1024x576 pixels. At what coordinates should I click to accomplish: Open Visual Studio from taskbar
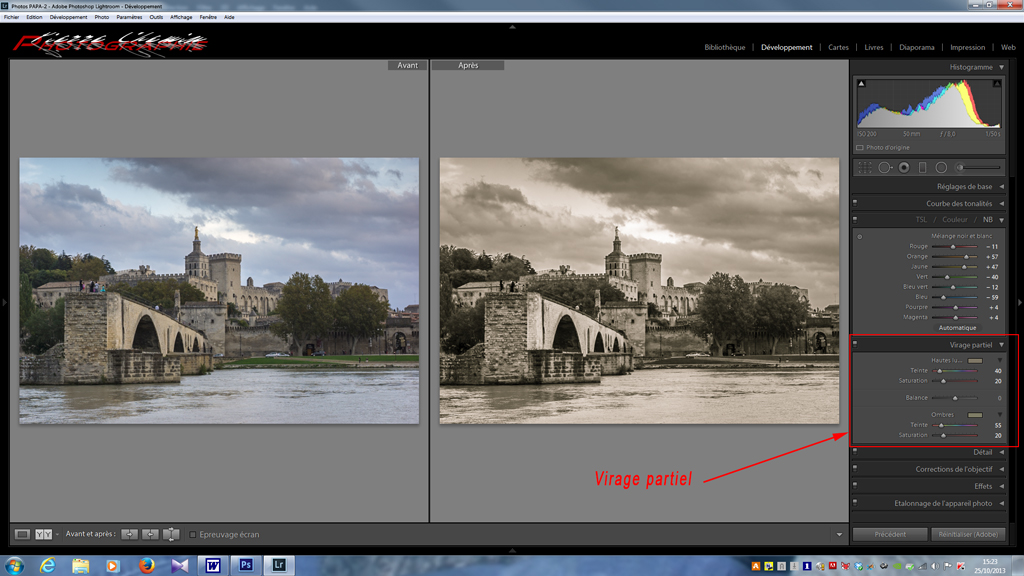[180, 566]
